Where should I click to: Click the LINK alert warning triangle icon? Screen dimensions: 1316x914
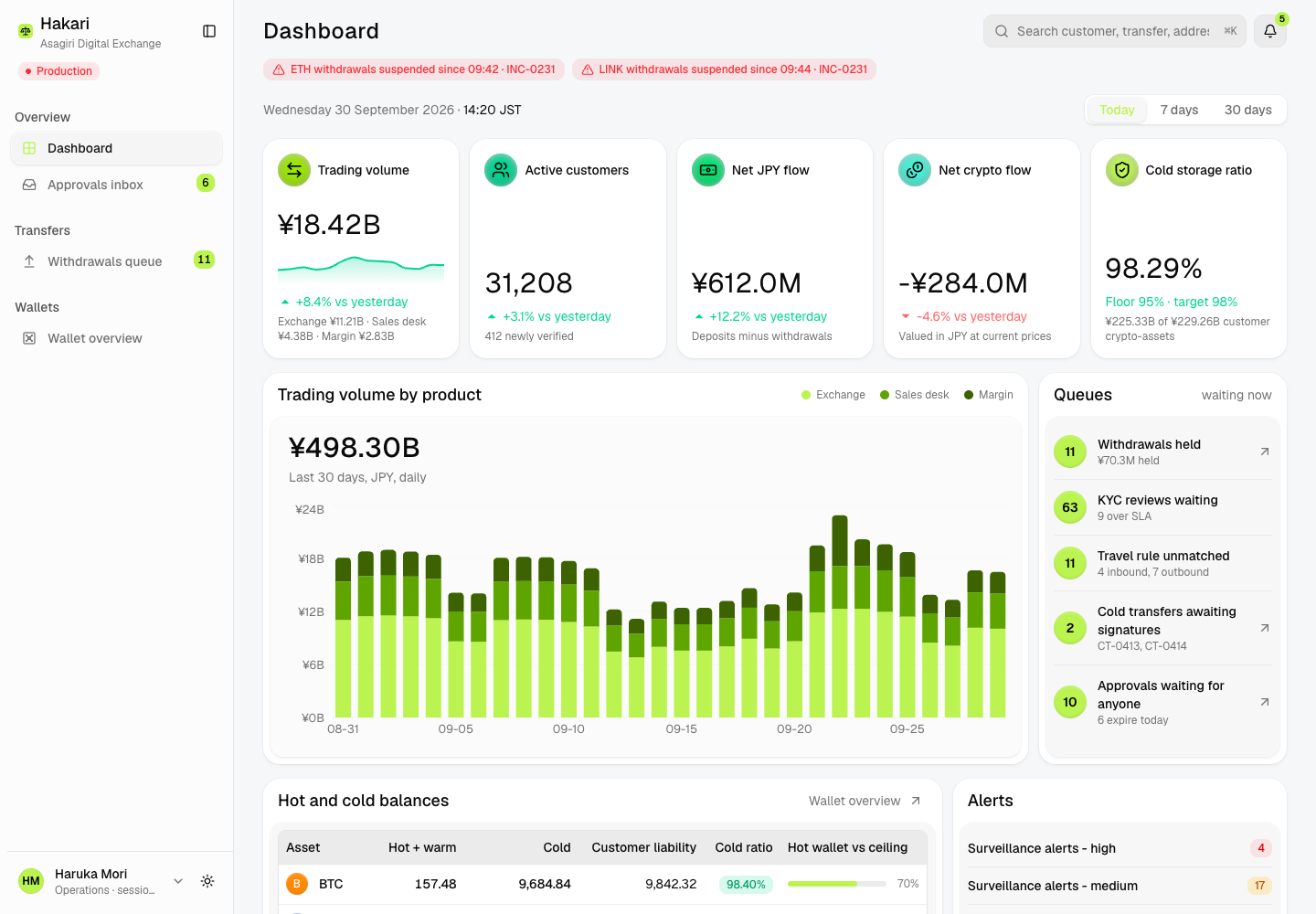(x=588, y=69)
